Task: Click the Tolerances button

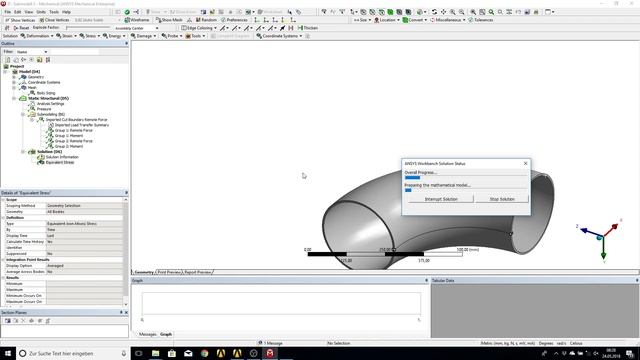Action: point(480,20)
